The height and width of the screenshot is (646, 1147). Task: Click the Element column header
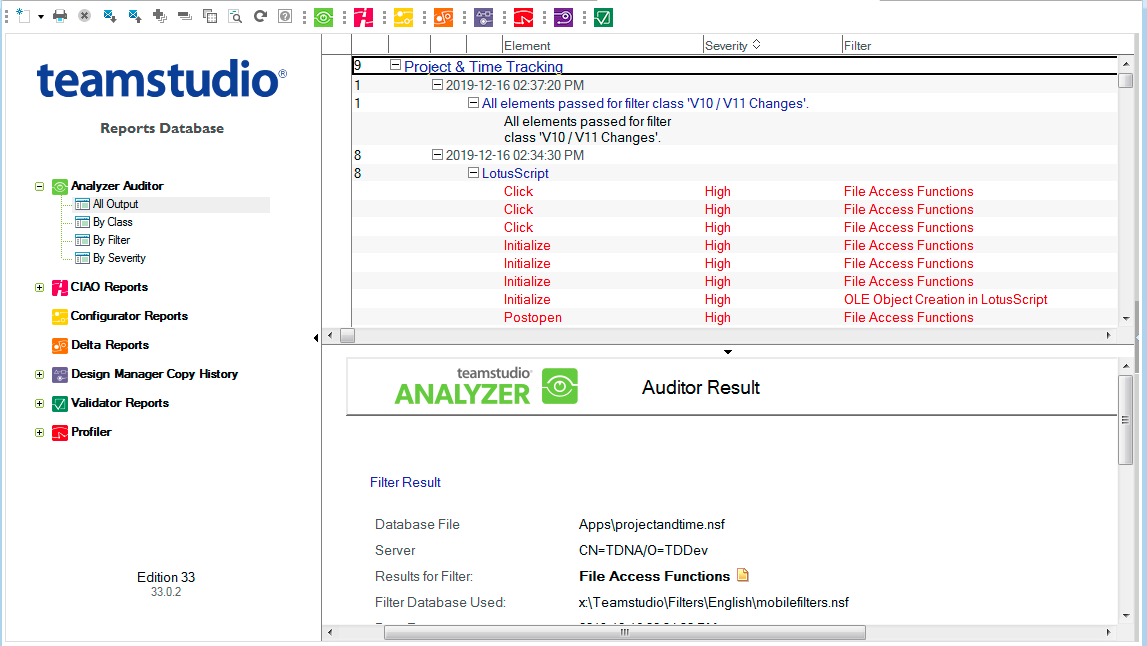point(602,45)
